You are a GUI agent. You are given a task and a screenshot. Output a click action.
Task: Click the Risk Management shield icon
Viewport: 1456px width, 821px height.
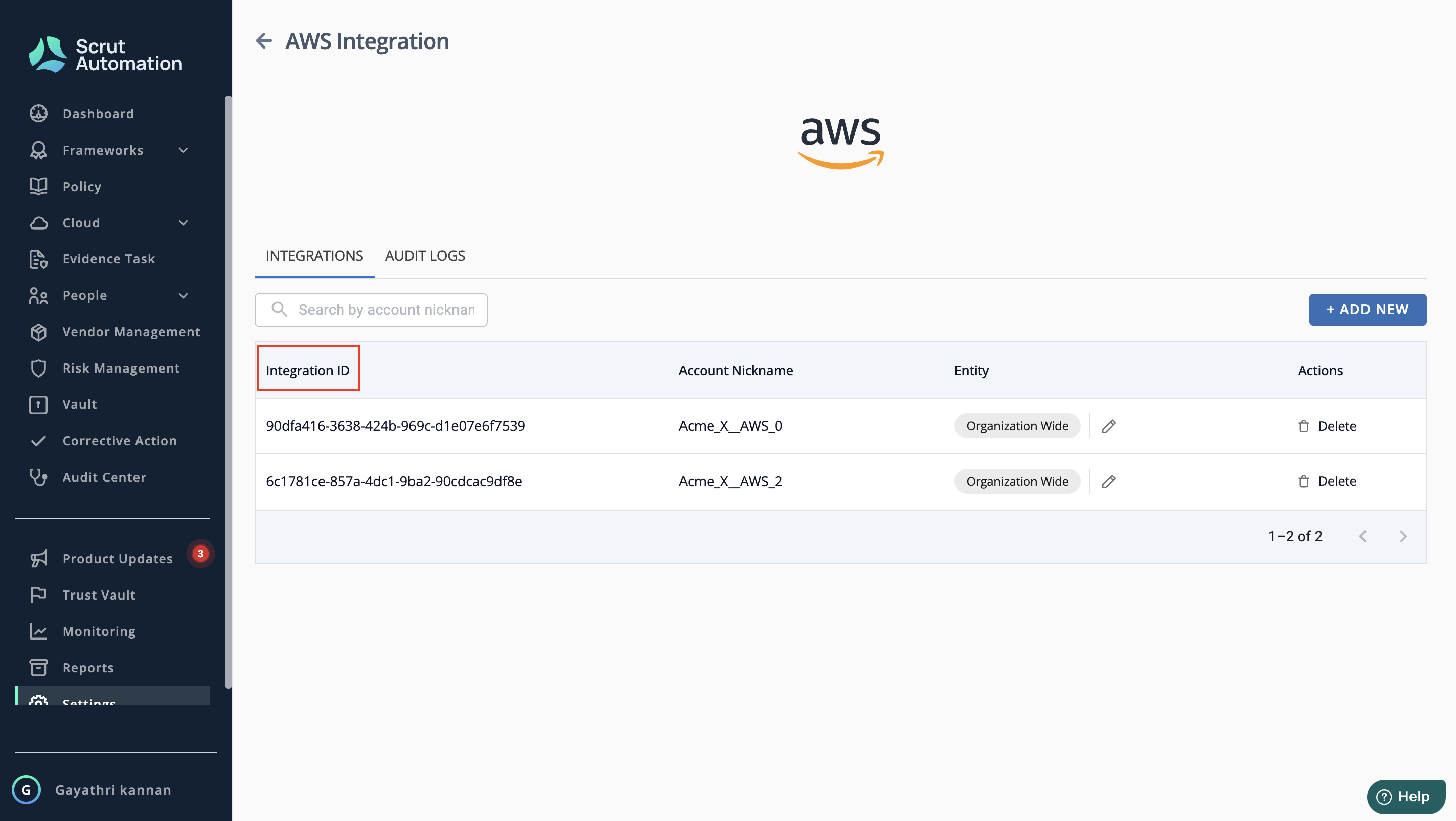tap(38, 368)
